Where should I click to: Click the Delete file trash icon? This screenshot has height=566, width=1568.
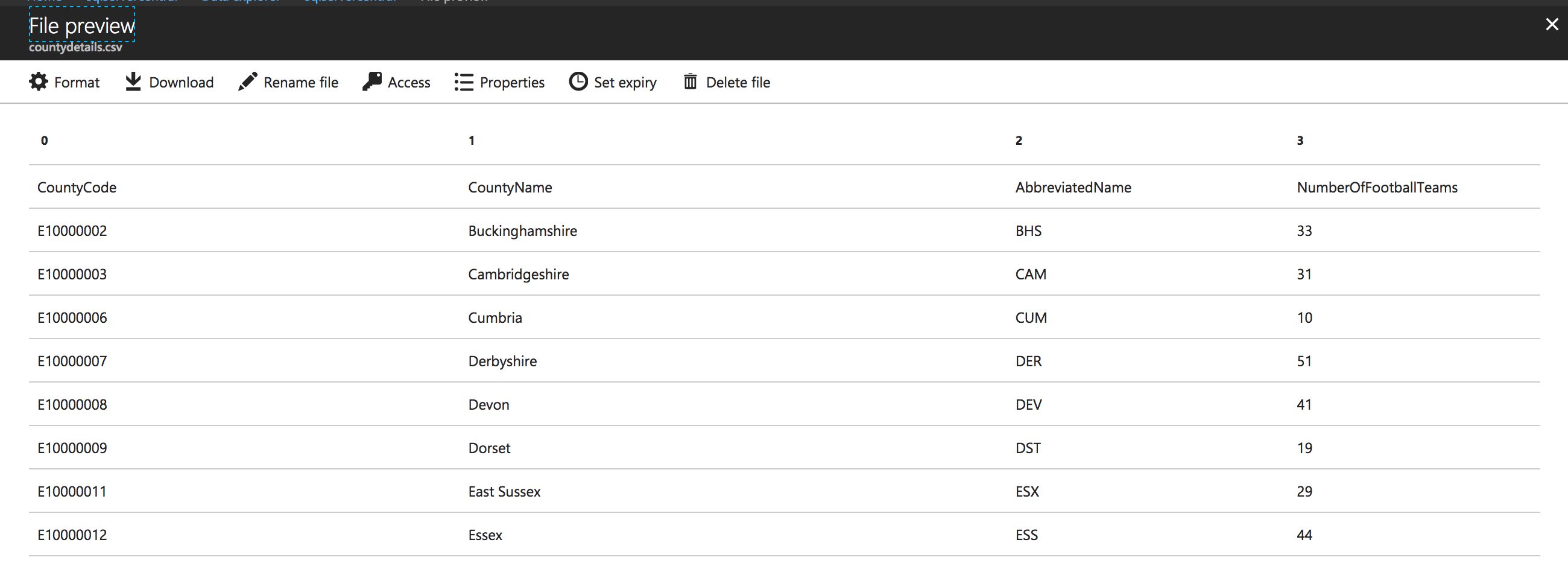[690, 81]
